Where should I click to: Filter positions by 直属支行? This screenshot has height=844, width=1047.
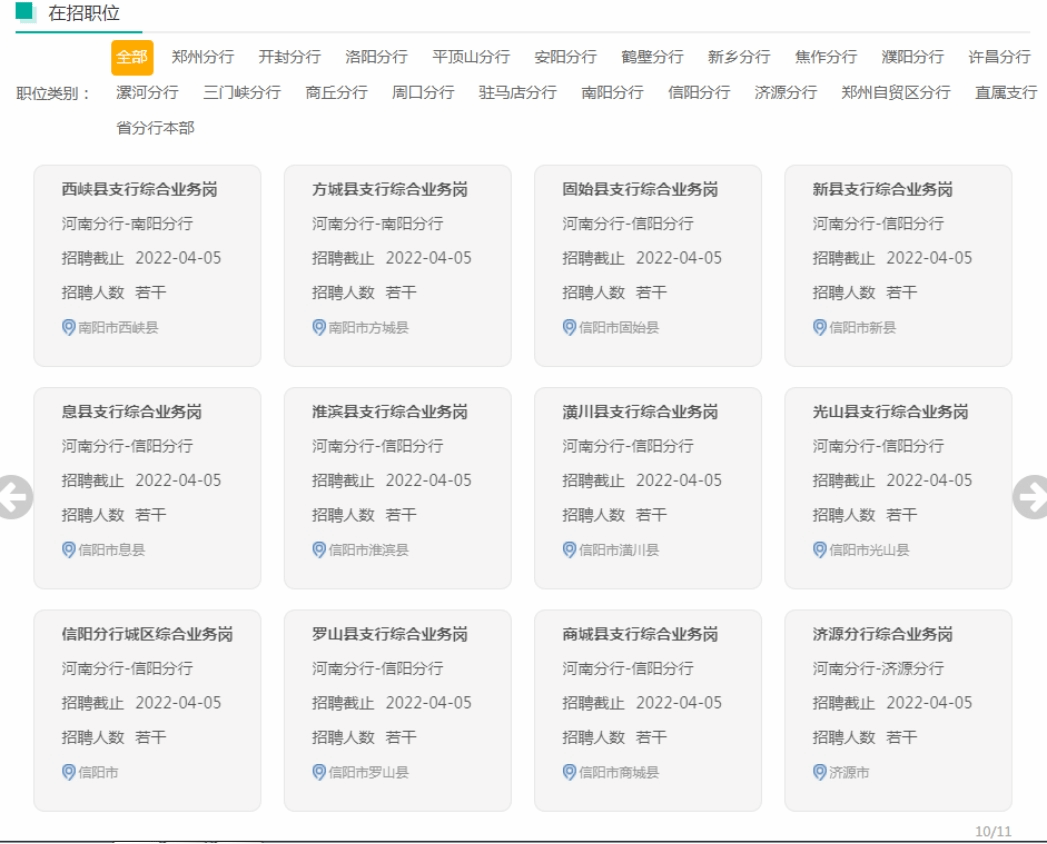tap(1006, 93)
